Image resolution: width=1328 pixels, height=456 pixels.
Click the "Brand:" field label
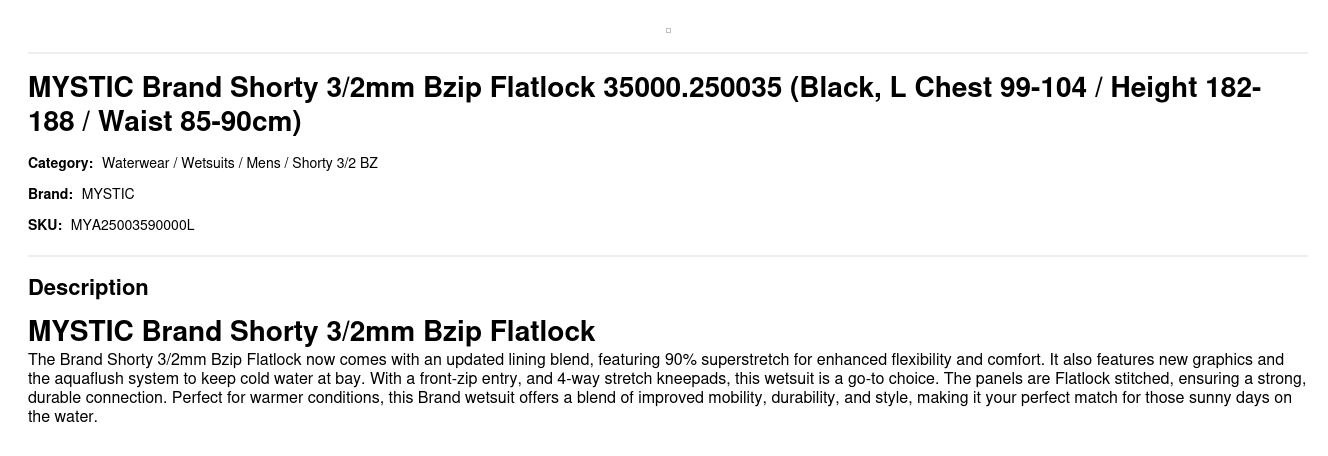pyautogui.click(x=50, y=194)
